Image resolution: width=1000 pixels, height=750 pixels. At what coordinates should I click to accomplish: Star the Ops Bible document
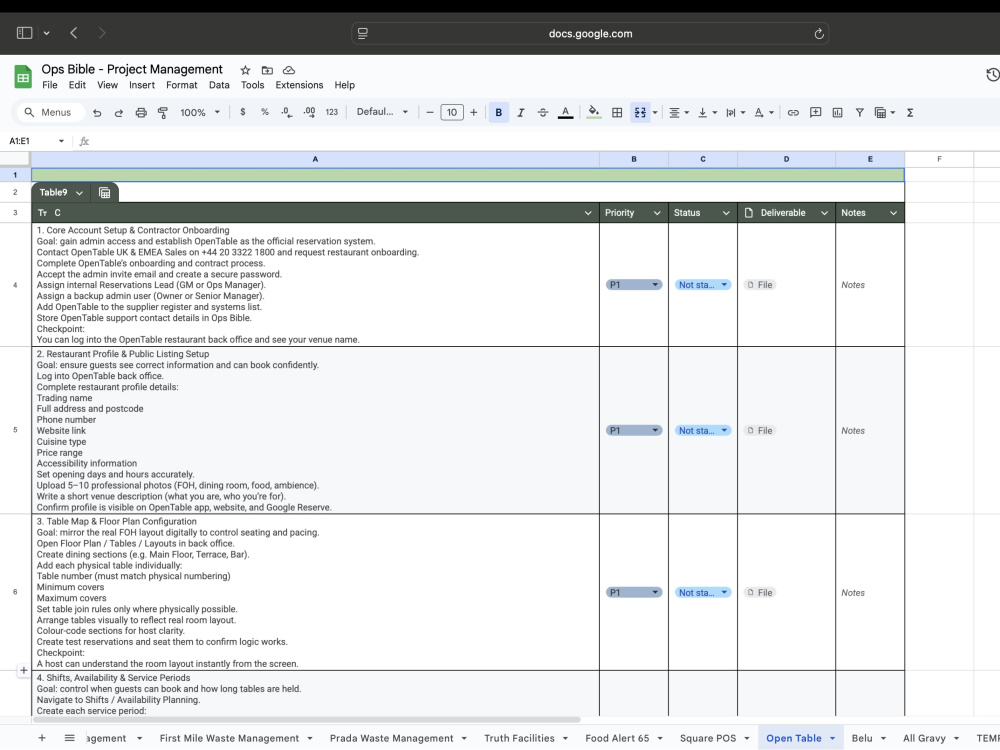pos(245,70)
